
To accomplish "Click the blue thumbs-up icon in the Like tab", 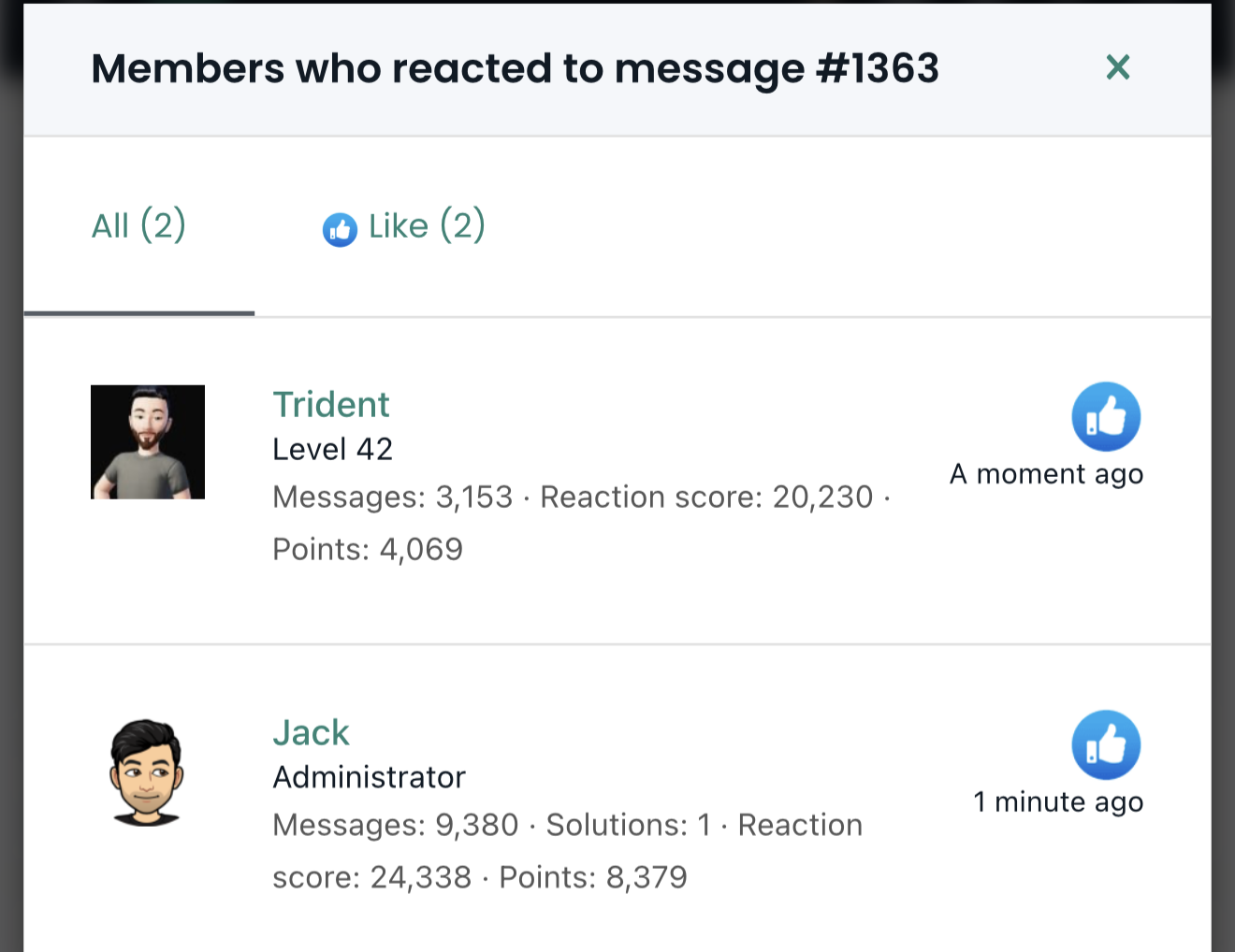I will tap(340, 229).
